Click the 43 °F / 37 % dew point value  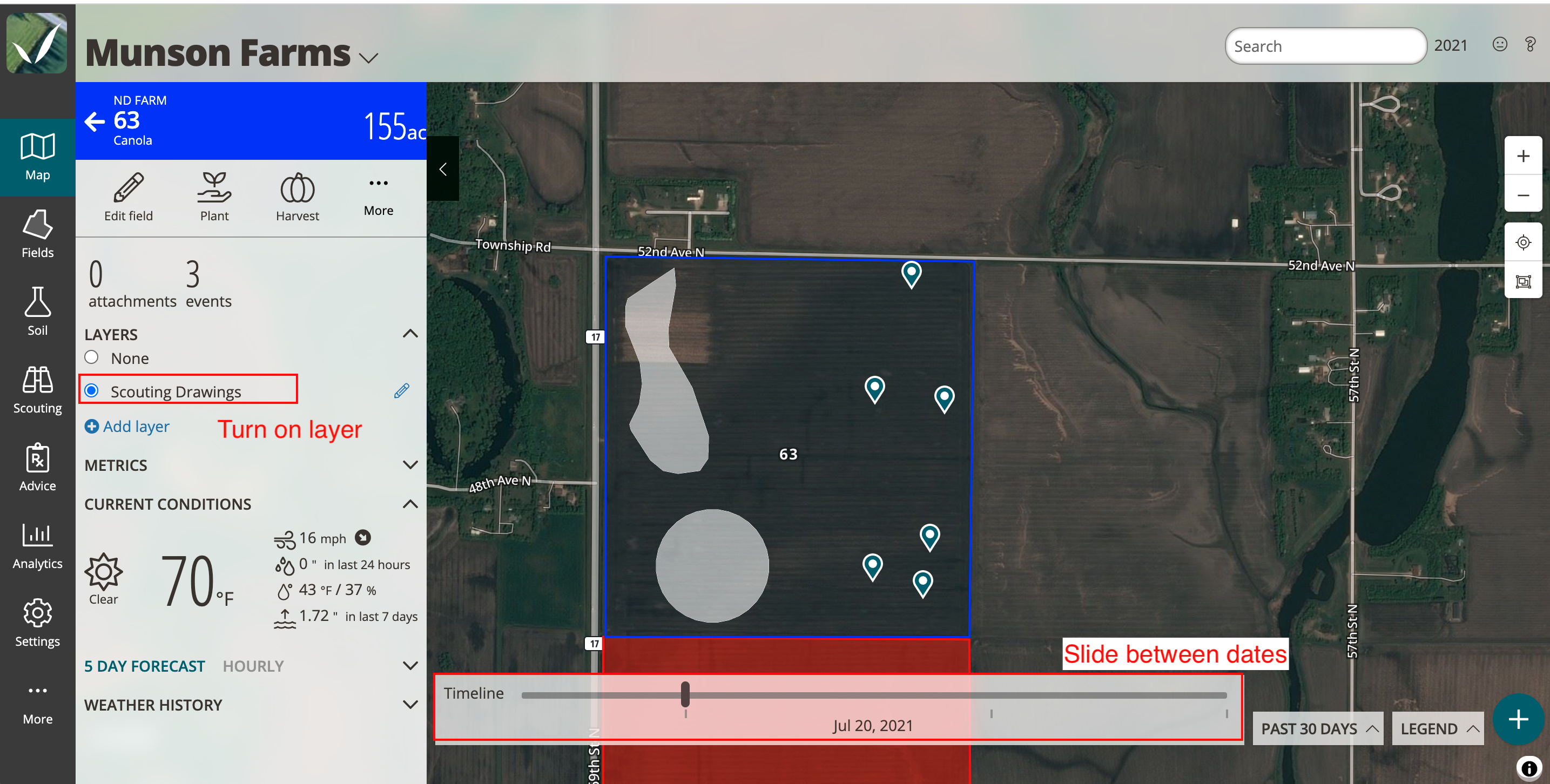(x=337, y=590)
